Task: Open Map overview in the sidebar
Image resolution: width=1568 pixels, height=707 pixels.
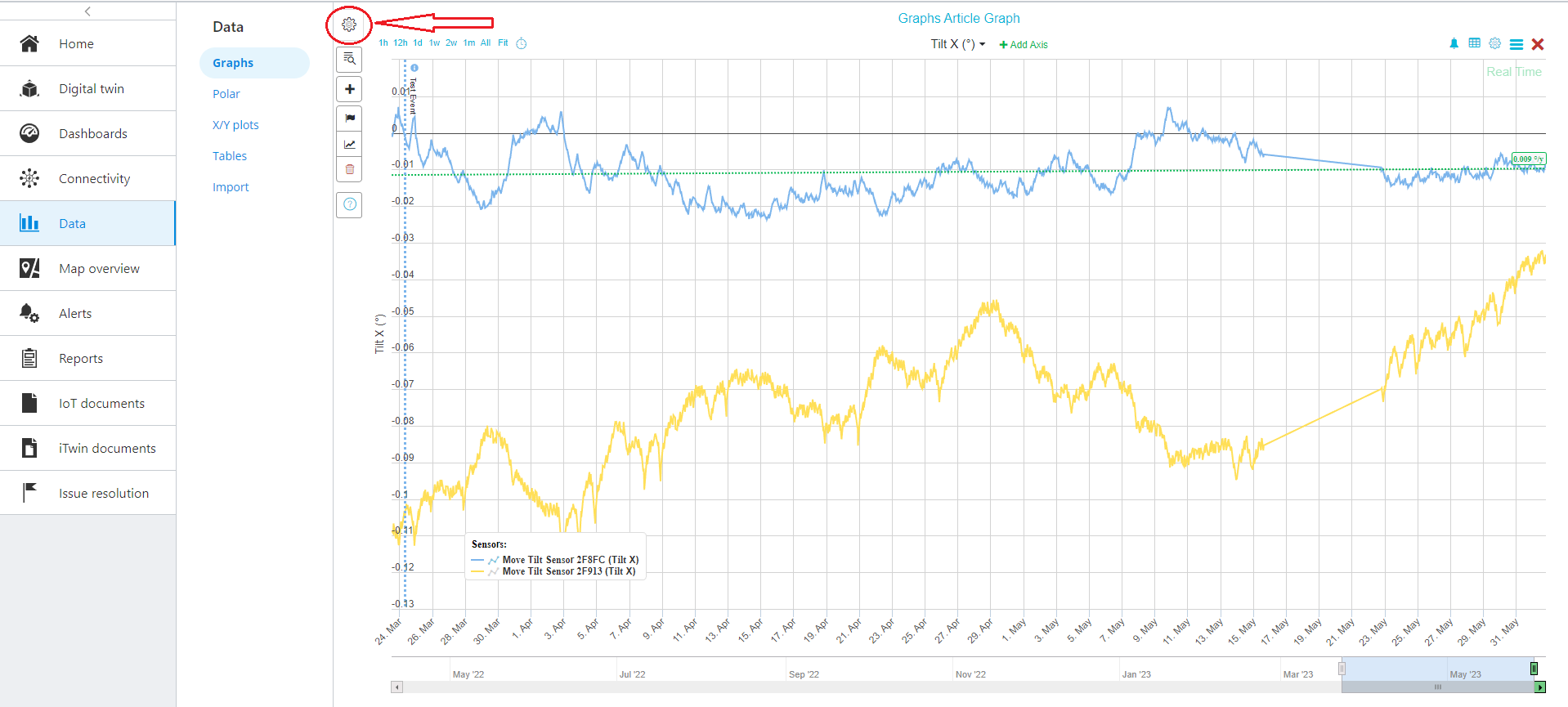Action: click(x=87, y=268)
